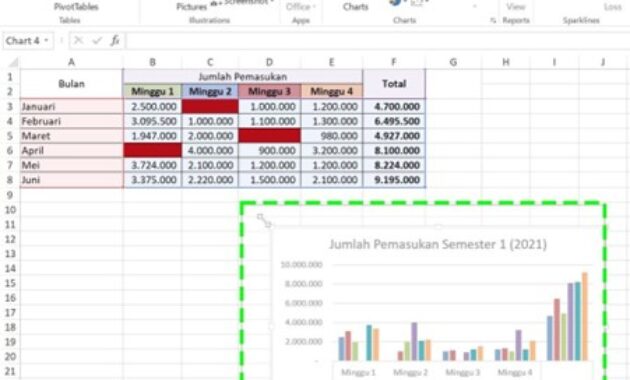The width and height of the screenshot is (630, 380).
Task: Click the red Minggu 3 header cell
Action: [x=269, y=91]
